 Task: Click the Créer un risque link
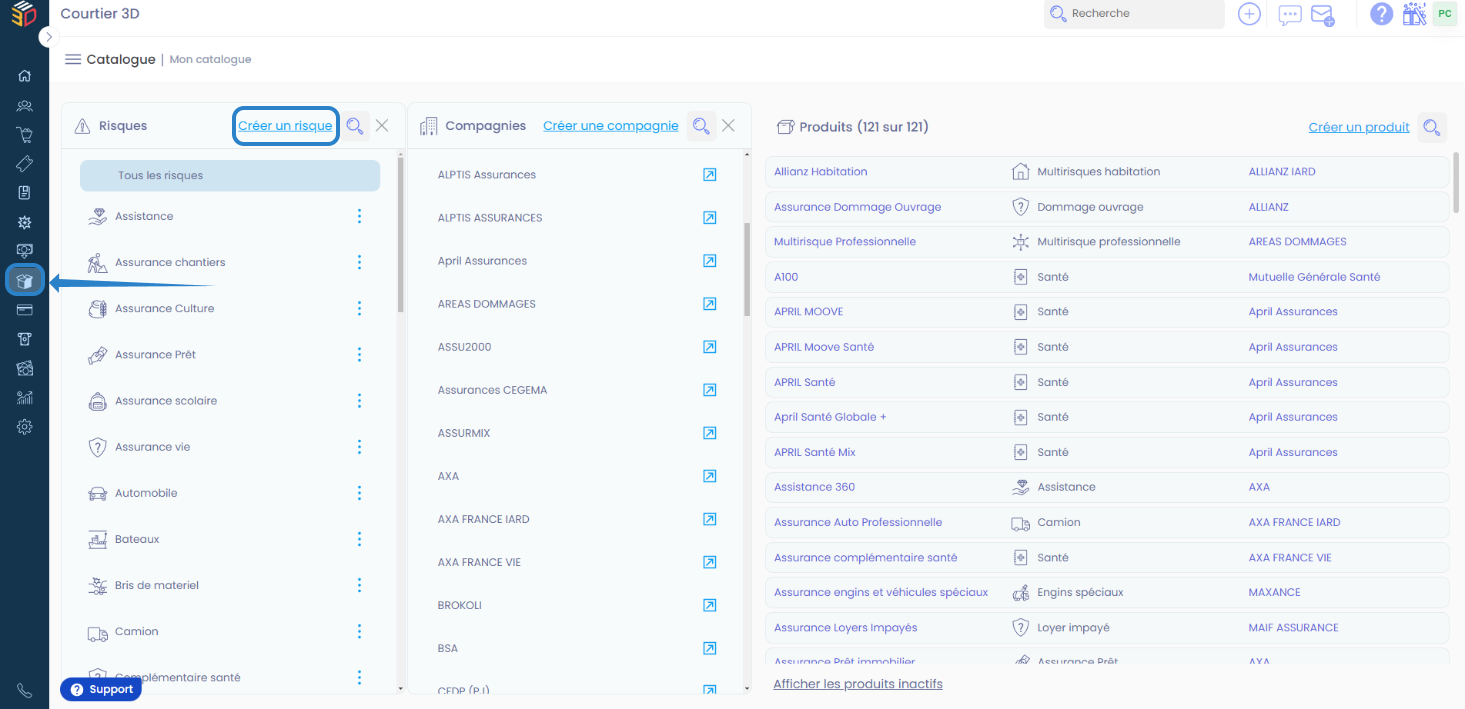[285, 126]
